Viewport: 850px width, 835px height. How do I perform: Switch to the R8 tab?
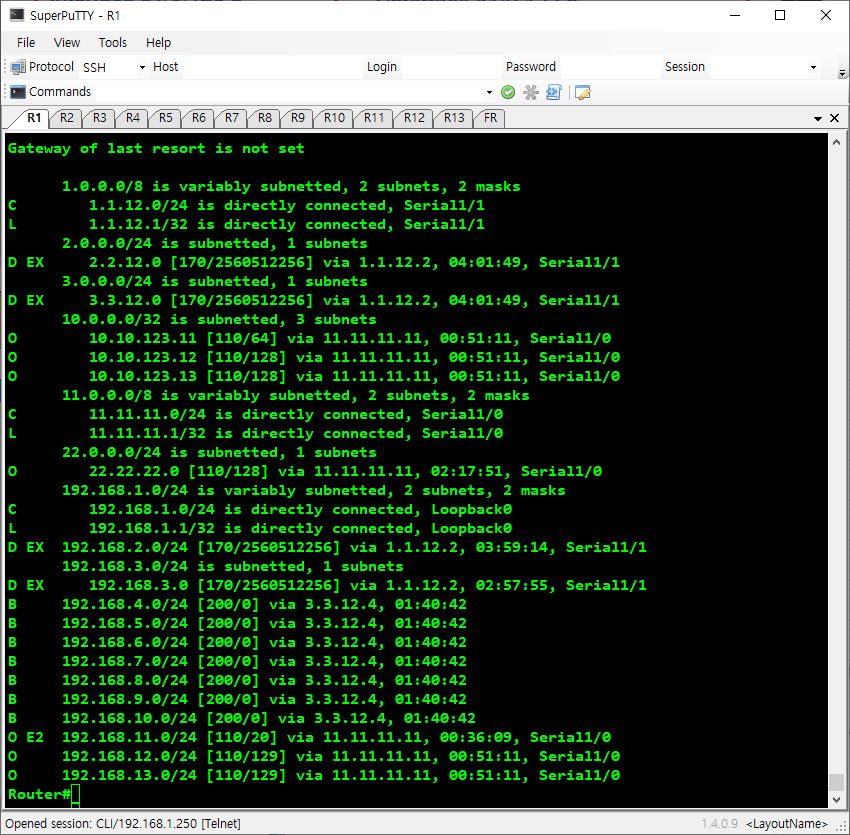[265, 118]
